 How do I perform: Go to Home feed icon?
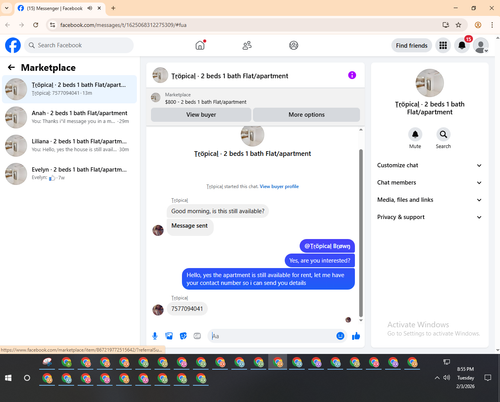200,45
